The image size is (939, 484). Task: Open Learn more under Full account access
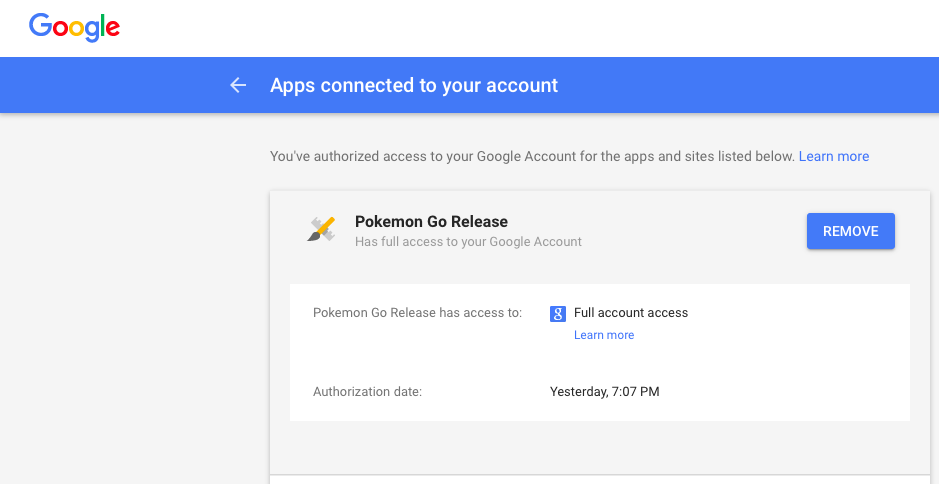603,335
